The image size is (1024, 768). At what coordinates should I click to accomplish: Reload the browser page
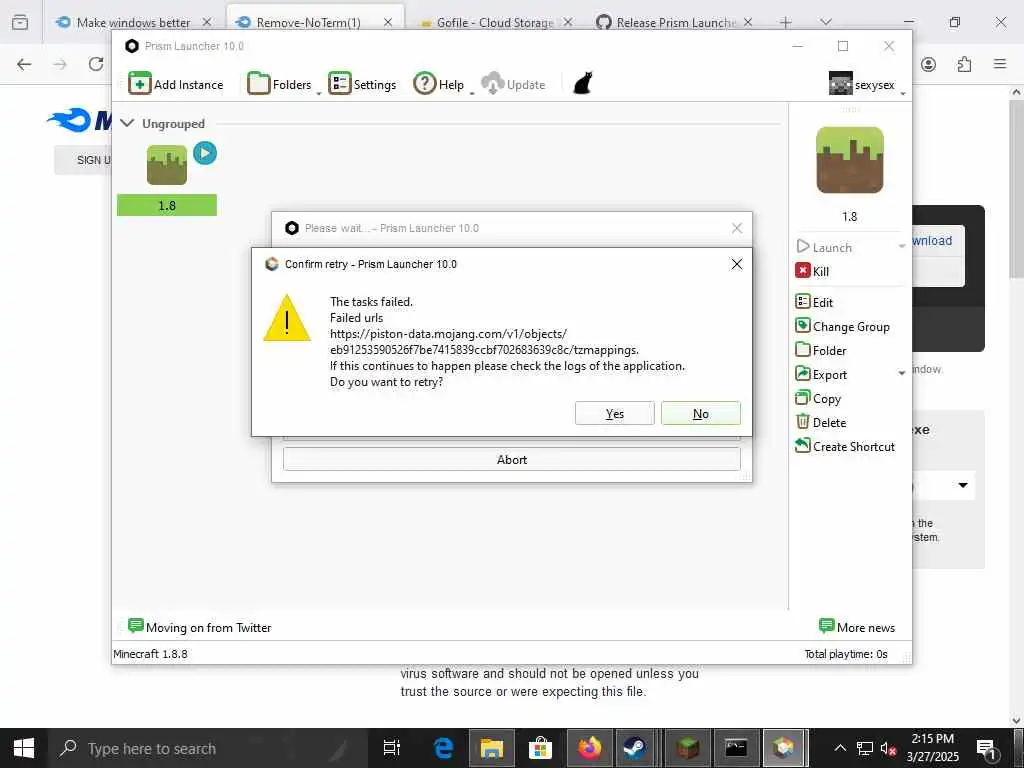point(96,64)
